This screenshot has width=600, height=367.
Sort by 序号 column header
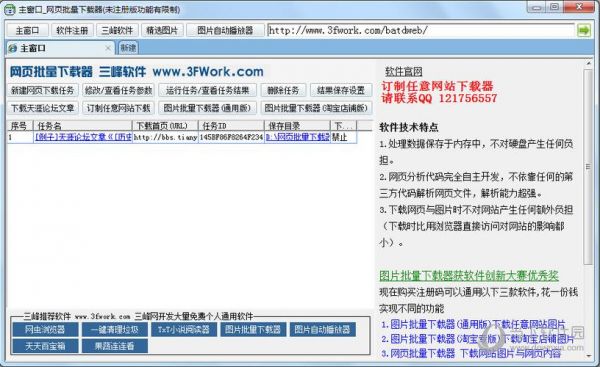point(20,126)
